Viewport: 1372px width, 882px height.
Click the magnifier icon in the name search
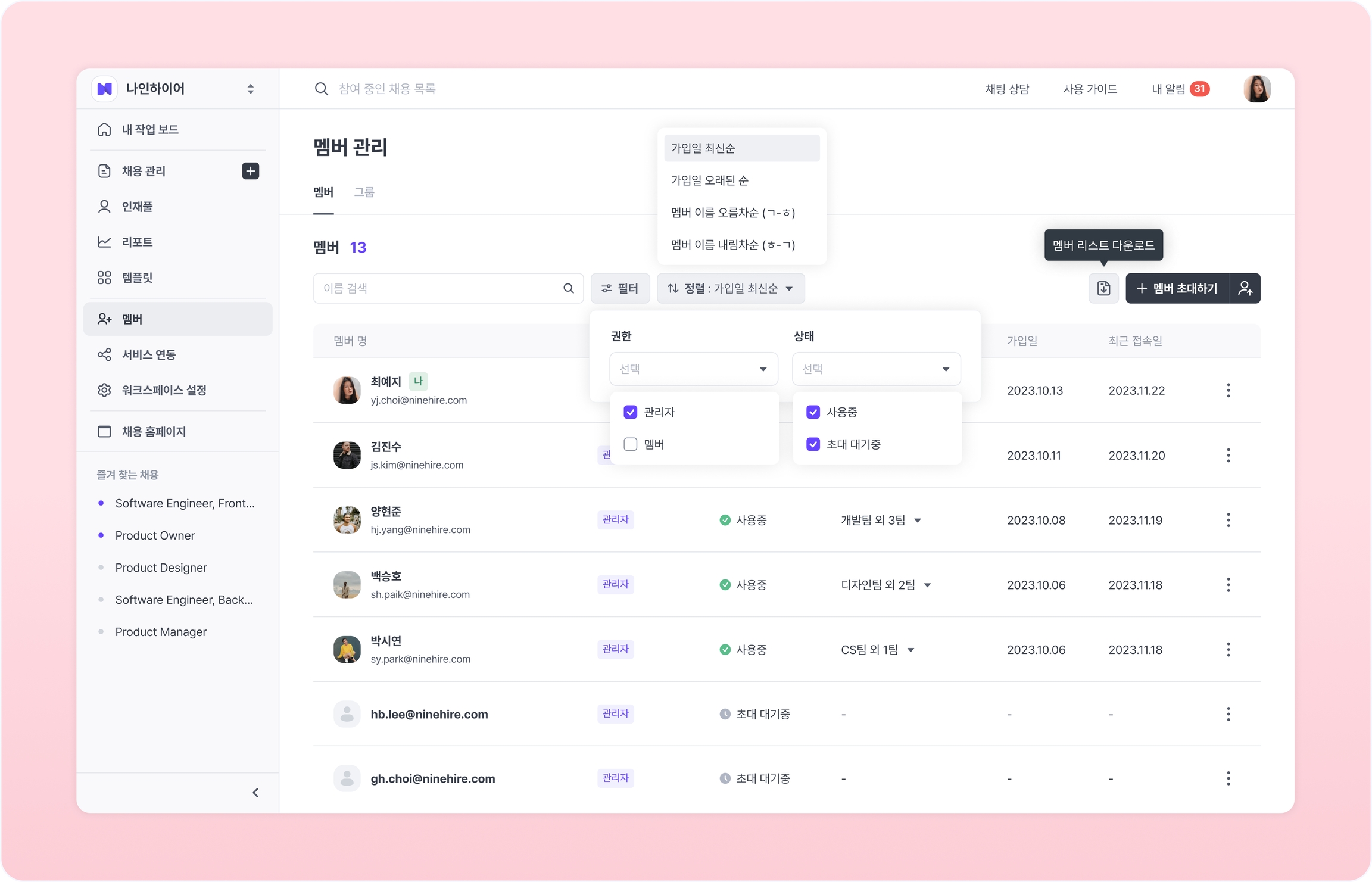click(569, 288)
